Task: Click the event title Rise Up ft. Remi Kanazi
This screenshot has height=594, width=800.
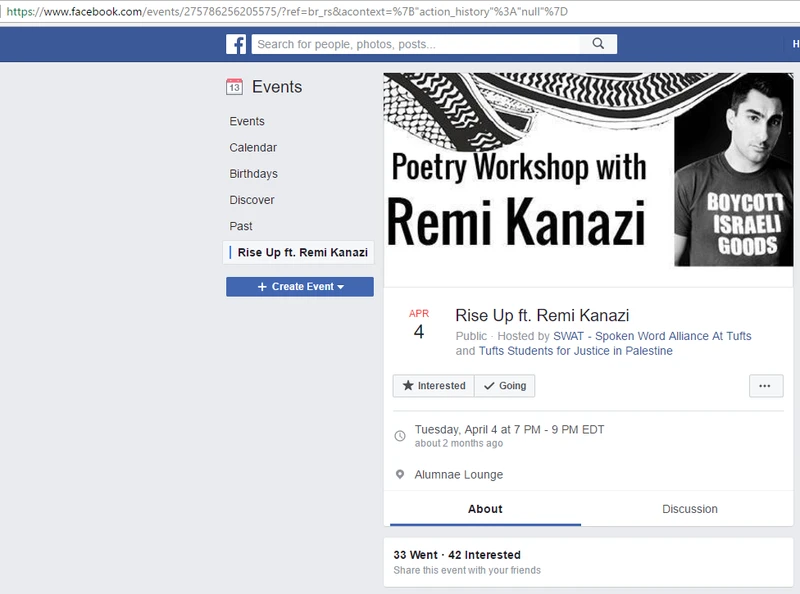Action: tap(542, 315)
